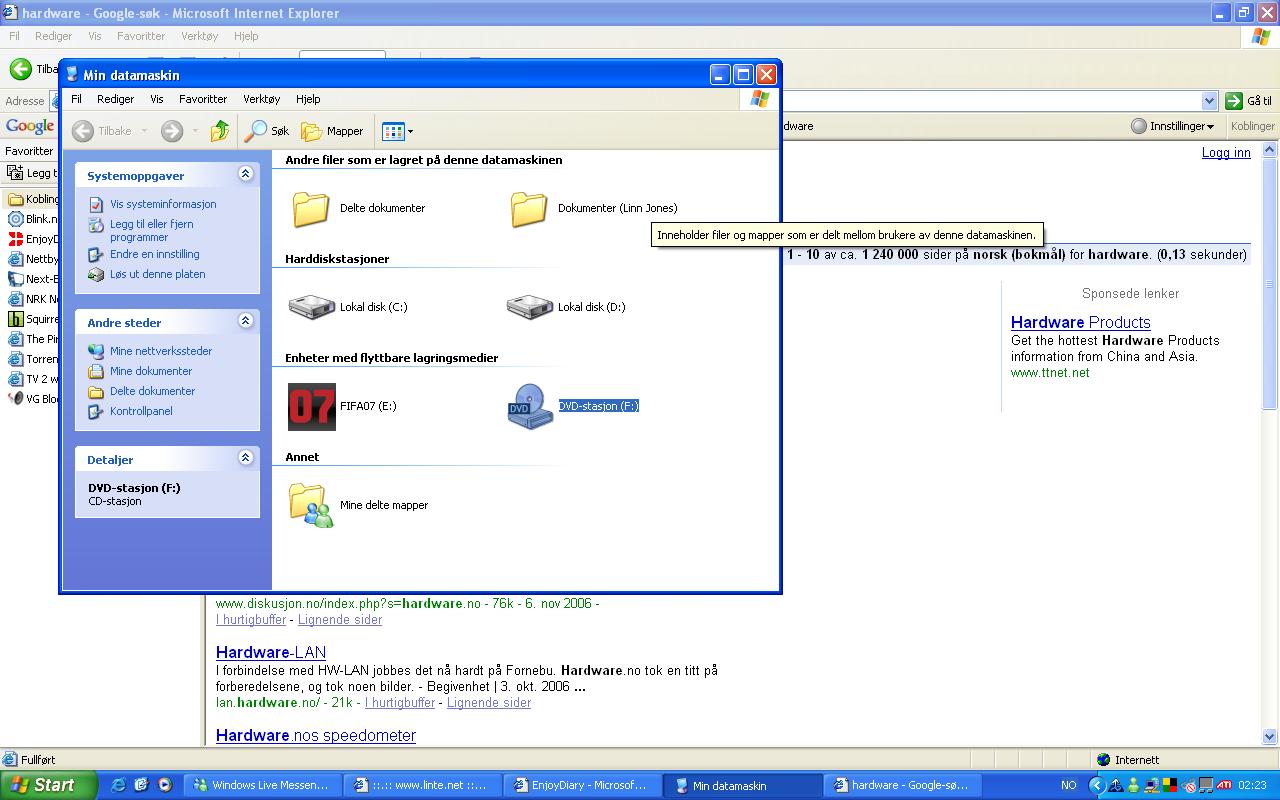Open Hardware Products sponsored link
Screen dimensions: 1280x800
pos(1081,322)
